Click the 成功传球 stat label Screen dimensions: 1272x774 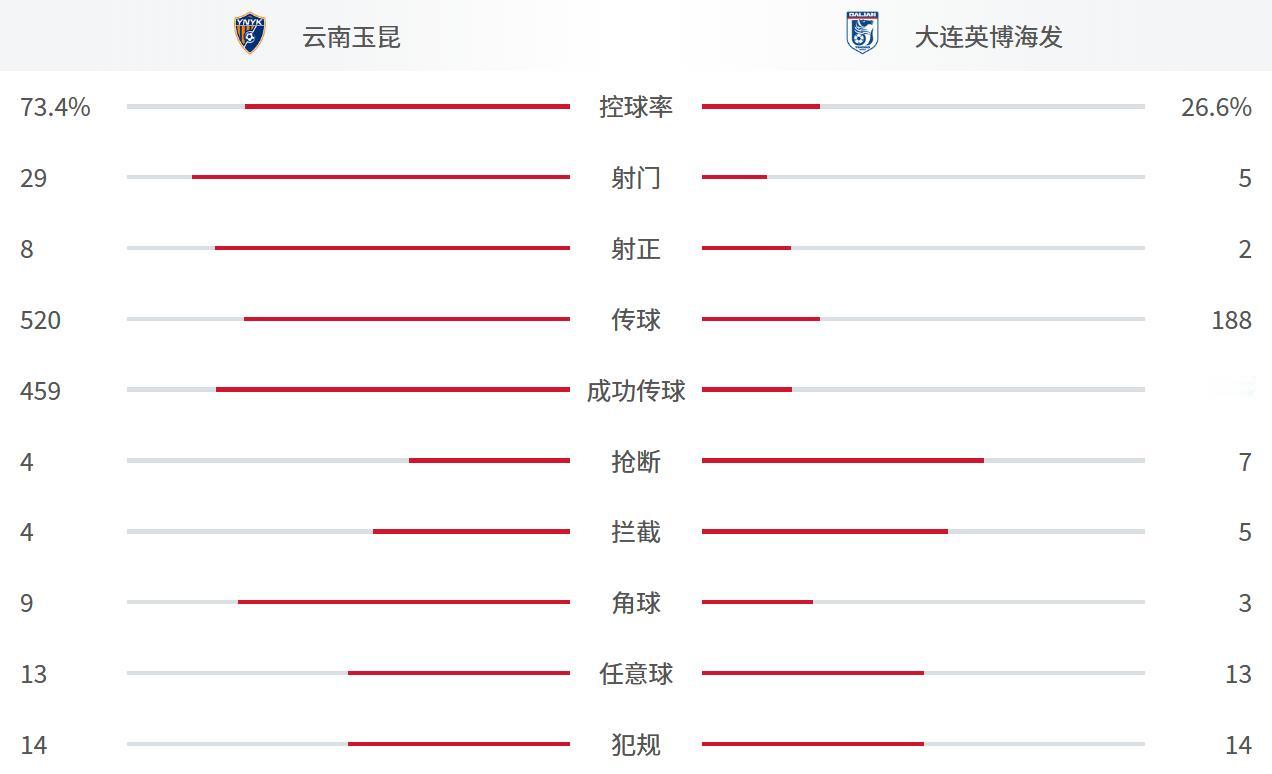(x=636, y=391)
